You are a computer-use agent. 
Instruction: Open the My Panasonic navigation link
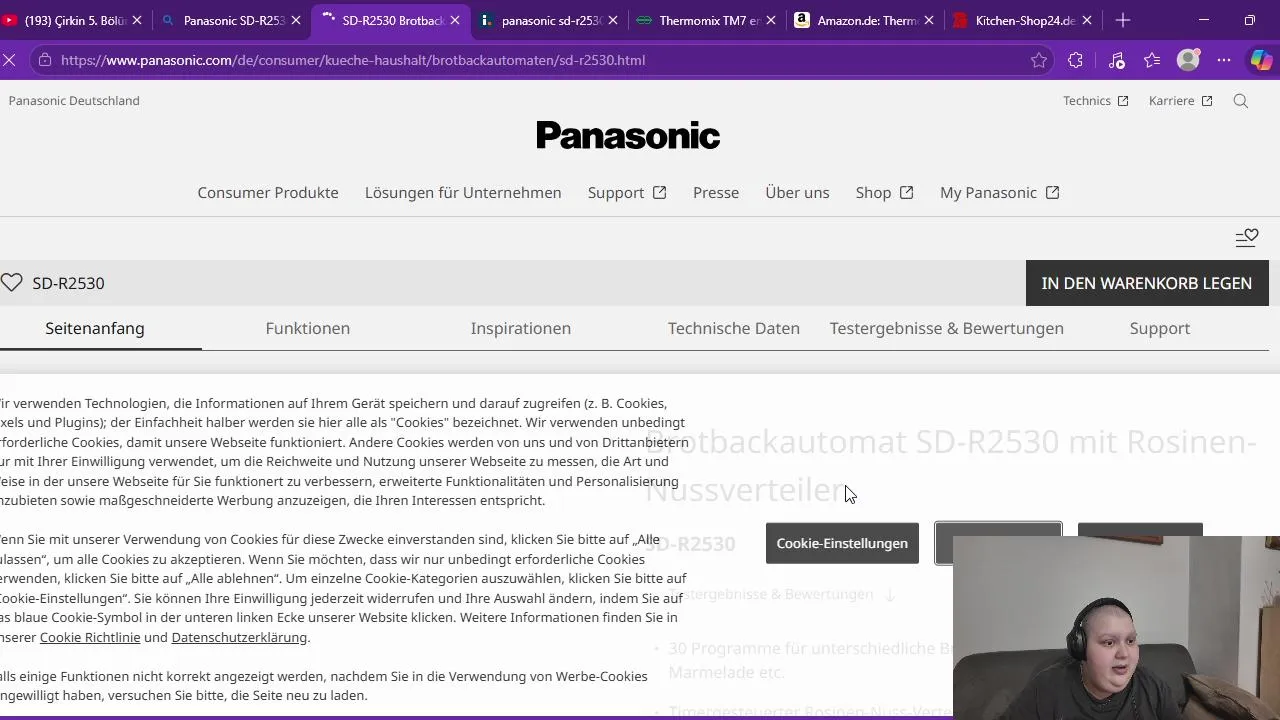(x=999, y=192)
